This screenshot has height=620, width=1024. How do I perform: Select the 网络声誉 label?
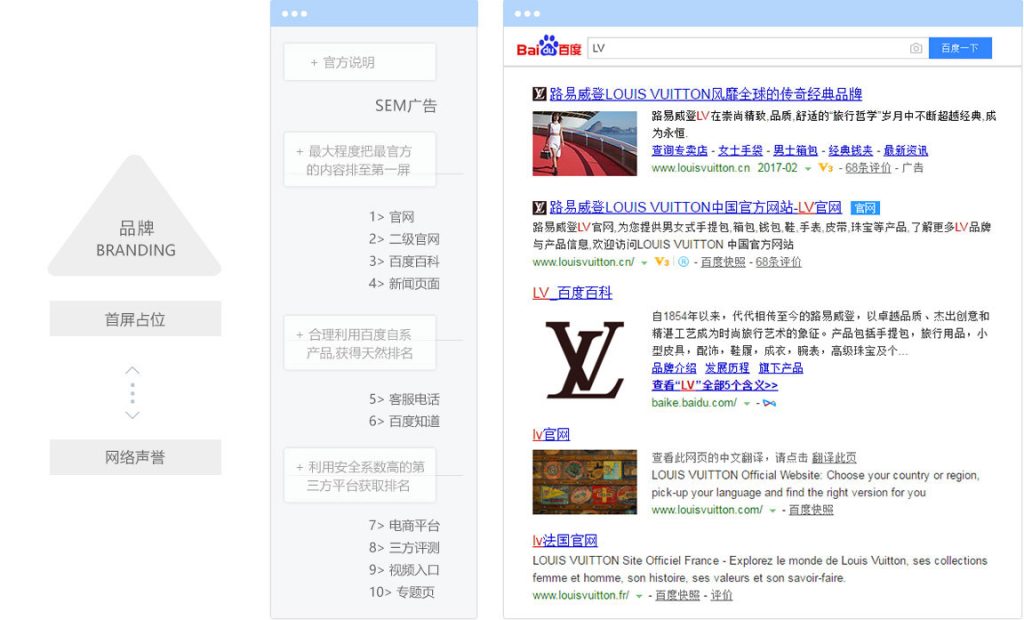click(x=135, y=457)
